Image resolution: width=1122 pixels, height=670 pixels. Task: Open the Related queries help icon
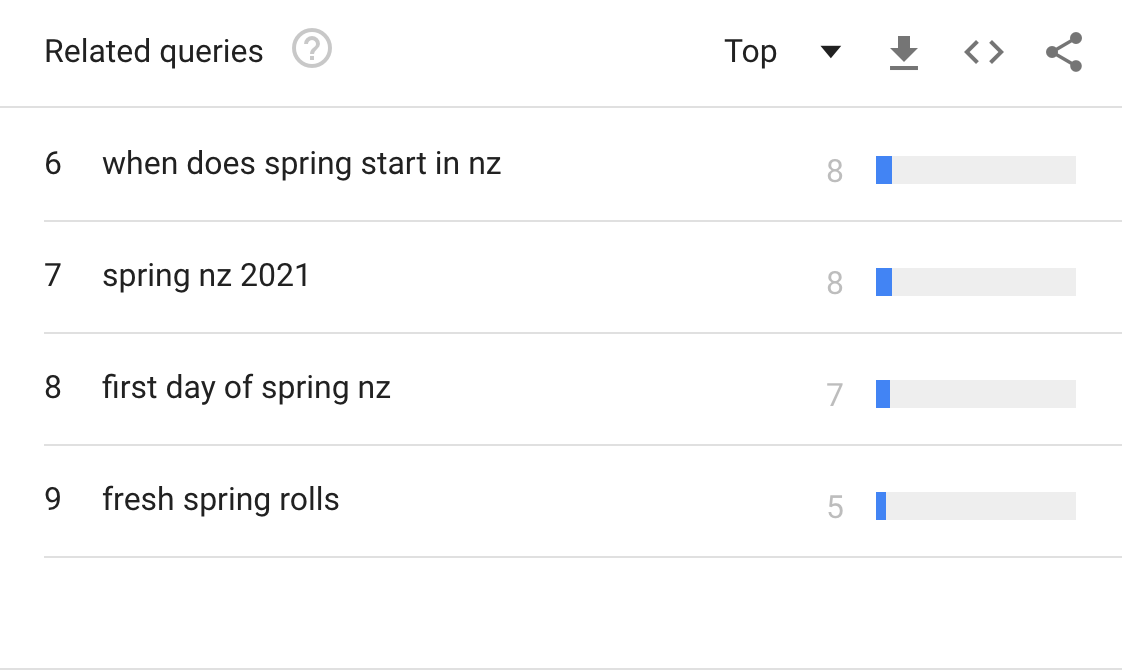pos(312,49)
